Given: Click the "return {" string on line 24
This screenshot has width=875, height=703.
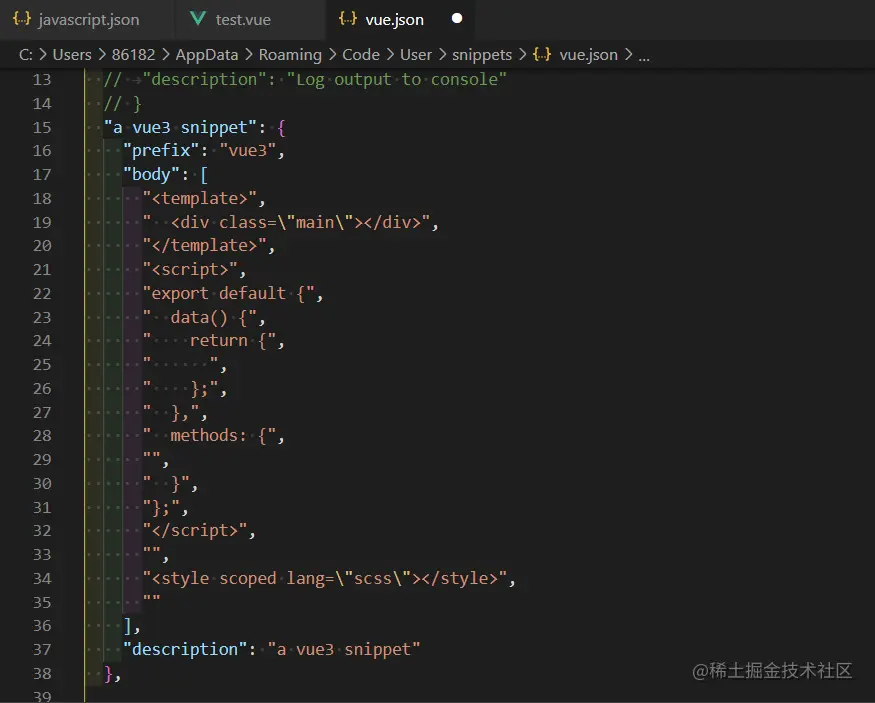Looking at the screenshot, I should tap(209, 341).
